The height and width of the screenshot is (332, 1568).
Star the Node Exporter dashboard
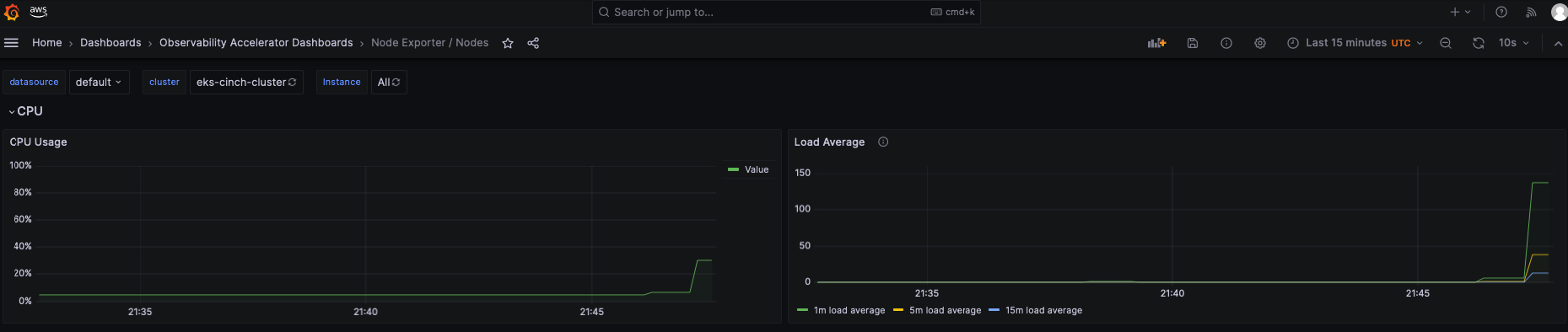click(508, 43)
